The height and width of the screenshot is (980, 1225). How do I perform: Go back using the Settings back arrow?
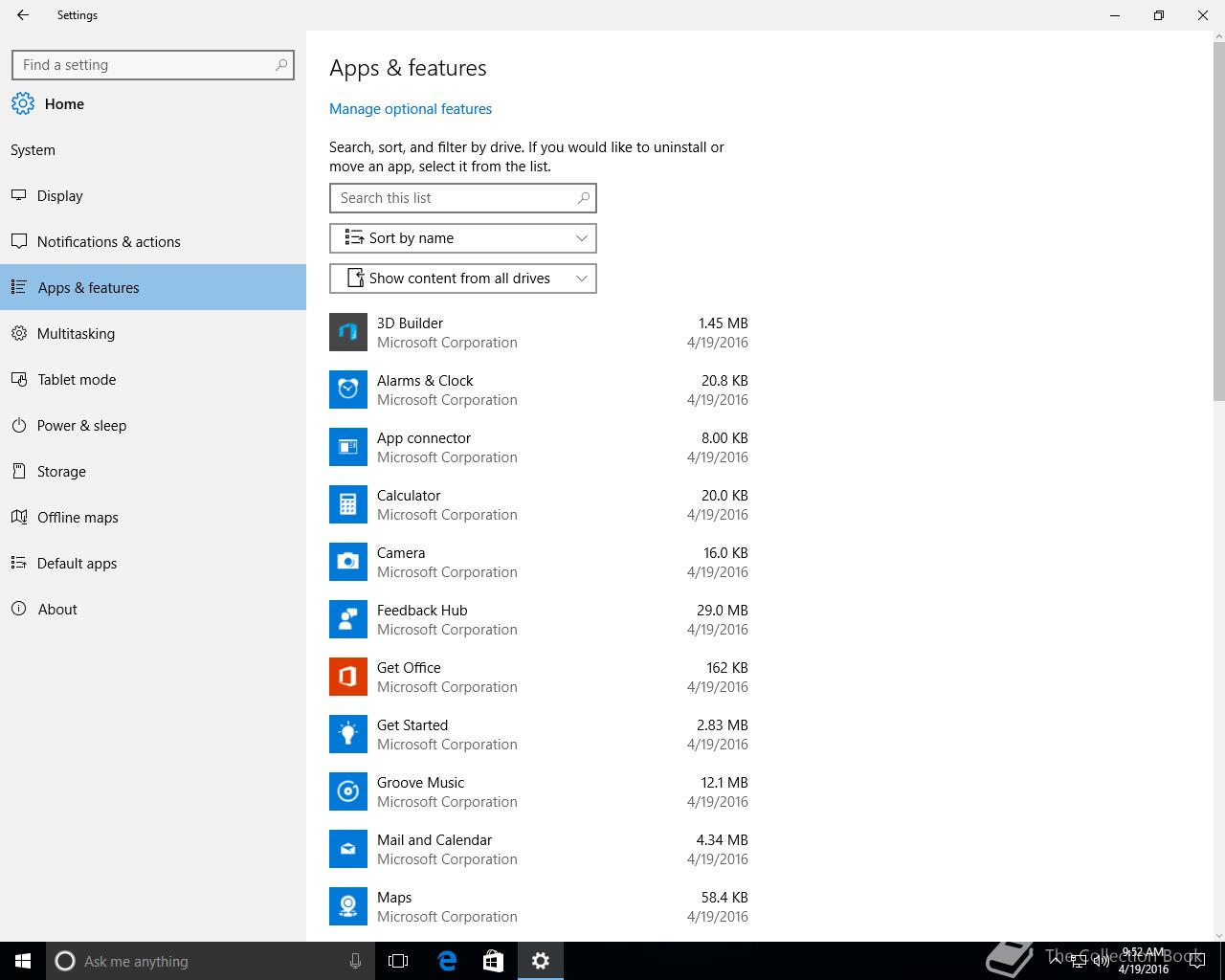click(x=23, y=15)
